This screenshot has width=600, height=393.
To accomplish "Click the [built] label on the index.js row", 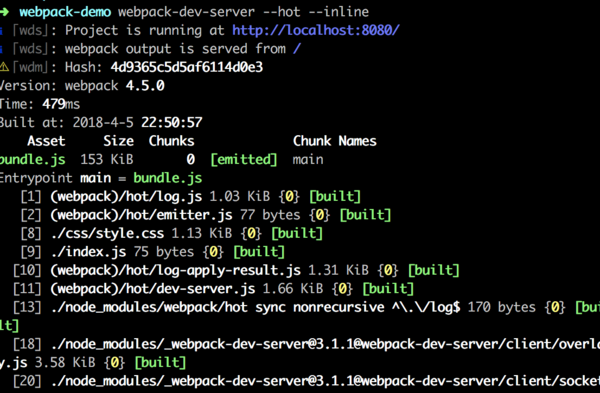I will 259,252.
